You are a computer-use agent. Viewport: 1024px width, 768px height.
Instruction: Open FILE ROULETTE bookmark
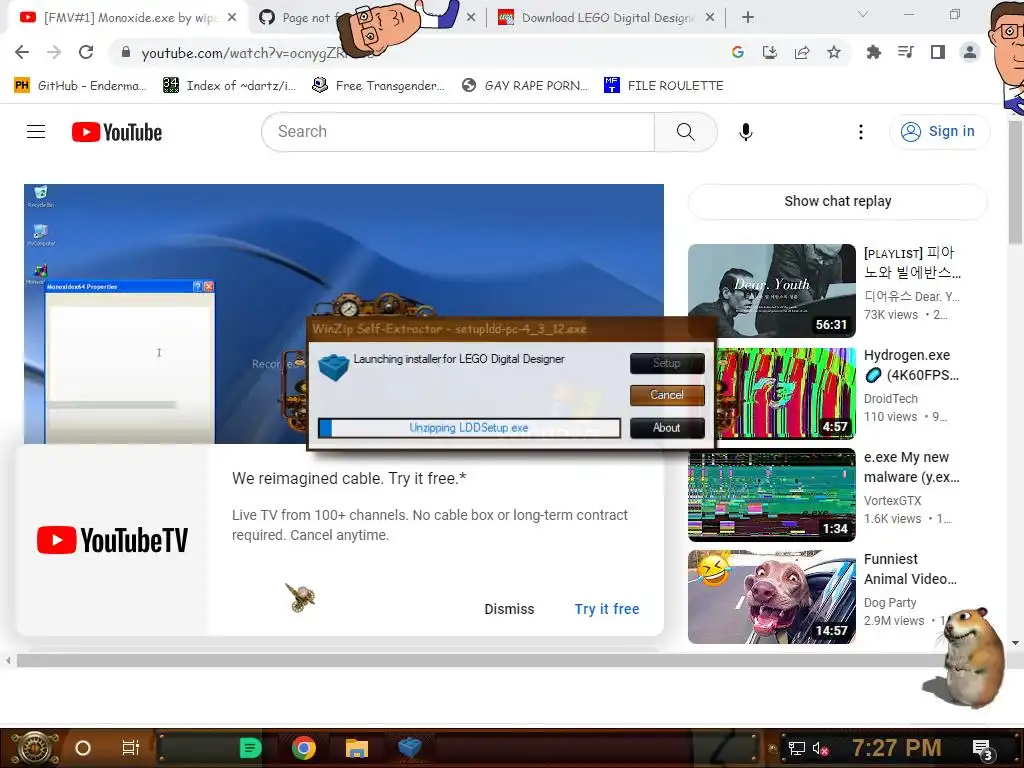[x=664, y=86]
